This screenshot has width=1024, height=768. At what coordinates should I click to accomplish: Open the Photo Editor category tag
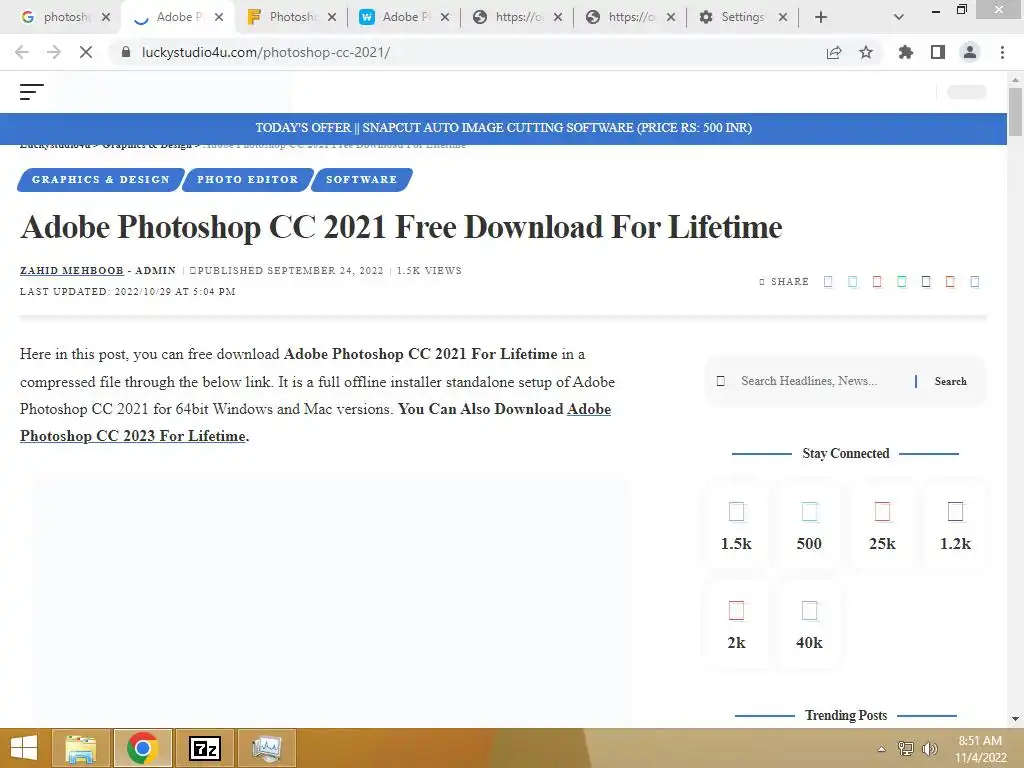[x=248, y=180]
